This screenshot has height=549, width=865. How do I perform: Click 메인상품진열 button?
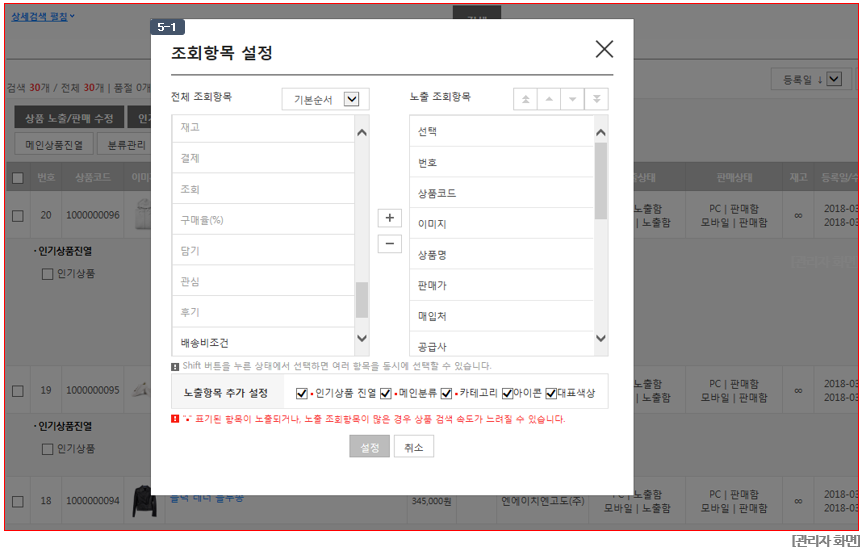coord(54,145)
